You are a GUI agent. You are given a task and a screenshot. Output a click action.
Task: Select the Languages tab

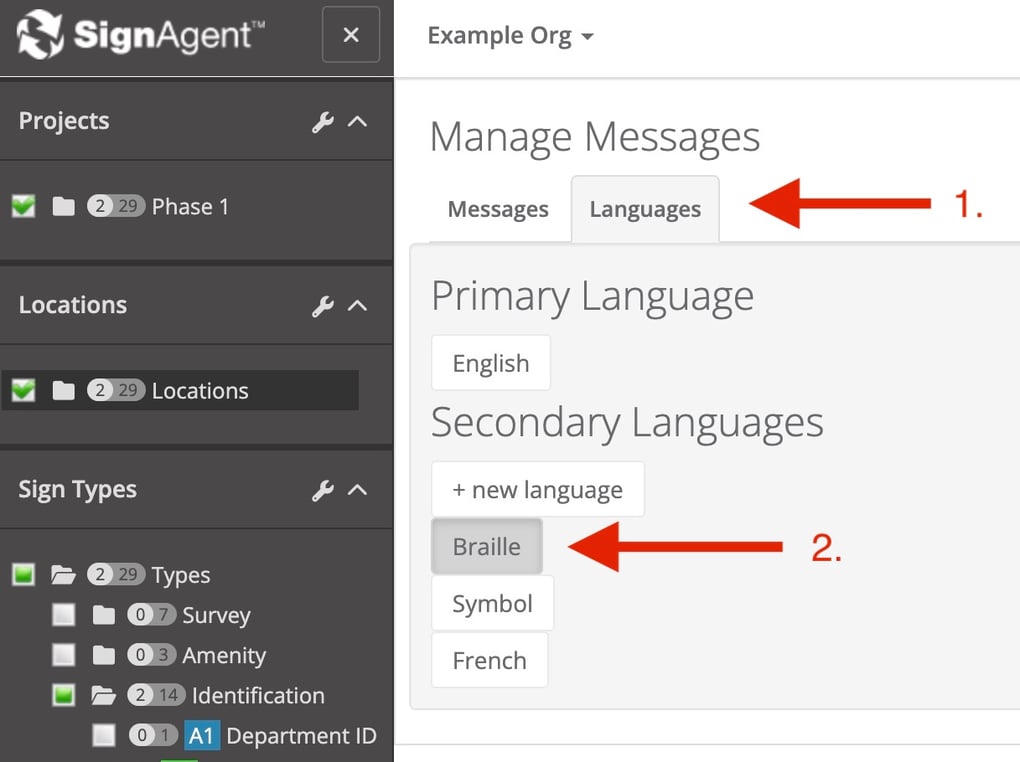[645, 210]
